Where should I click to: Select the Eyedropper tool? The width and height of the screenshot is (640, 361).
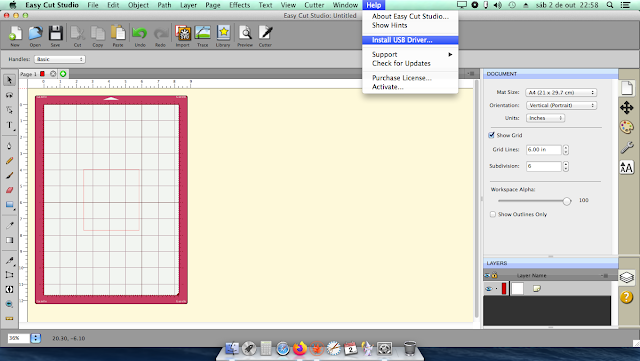pyautogui.click(x=9, y=225)
